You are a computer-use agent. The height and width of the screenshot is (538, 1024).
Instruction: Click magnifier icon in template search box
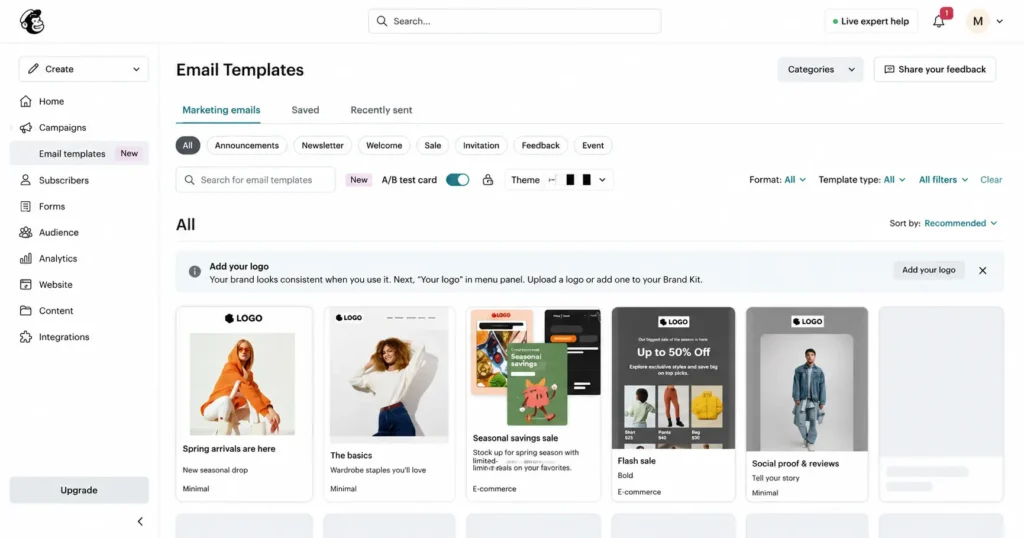coord(189,180)
